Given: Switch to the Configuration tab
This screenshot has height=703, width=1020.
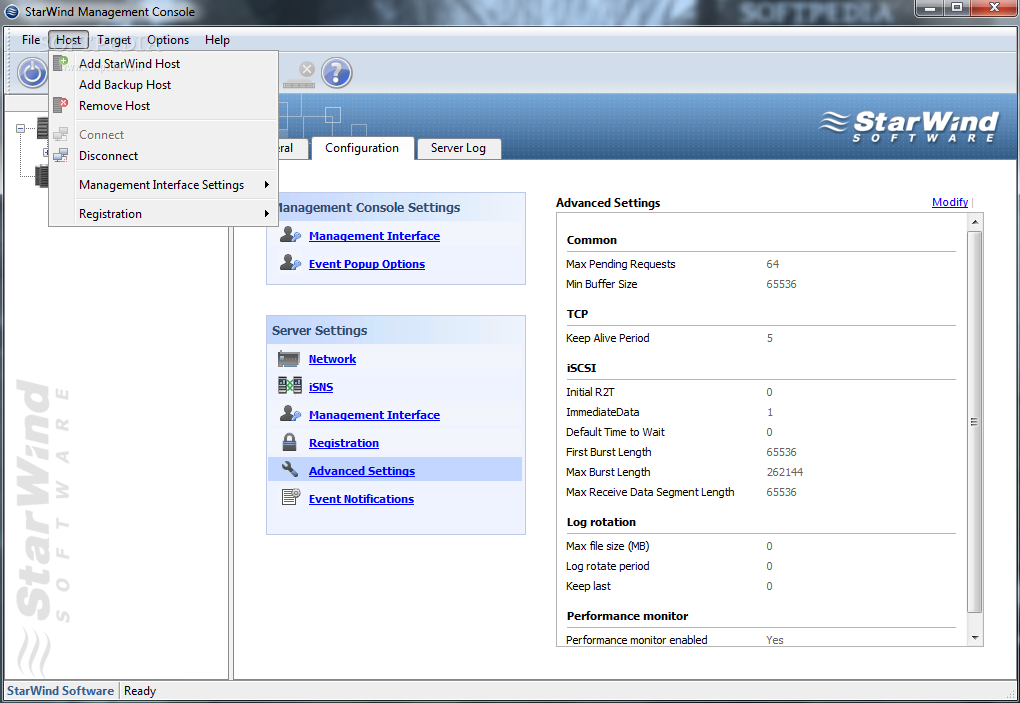Looking at the screenshot, I should pyautogui.click(x=362, y=148).
